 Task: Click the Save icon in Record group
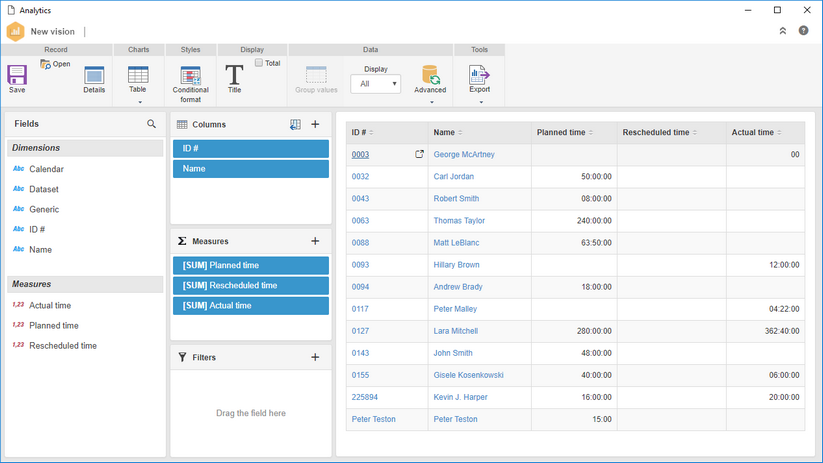17,75
